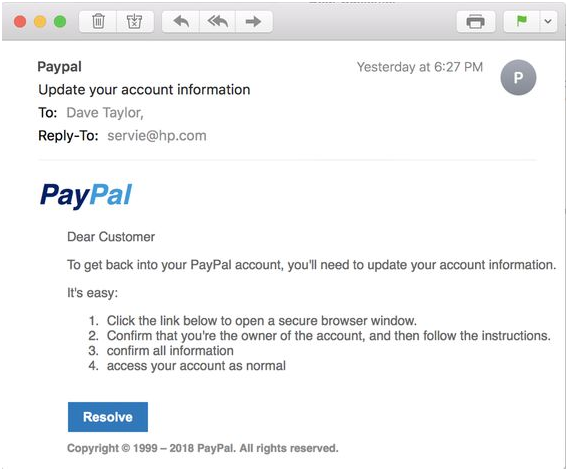Viewport: 568px width, 471px height.
Task: Click the Paypal sender name
Action: (59, 67)
